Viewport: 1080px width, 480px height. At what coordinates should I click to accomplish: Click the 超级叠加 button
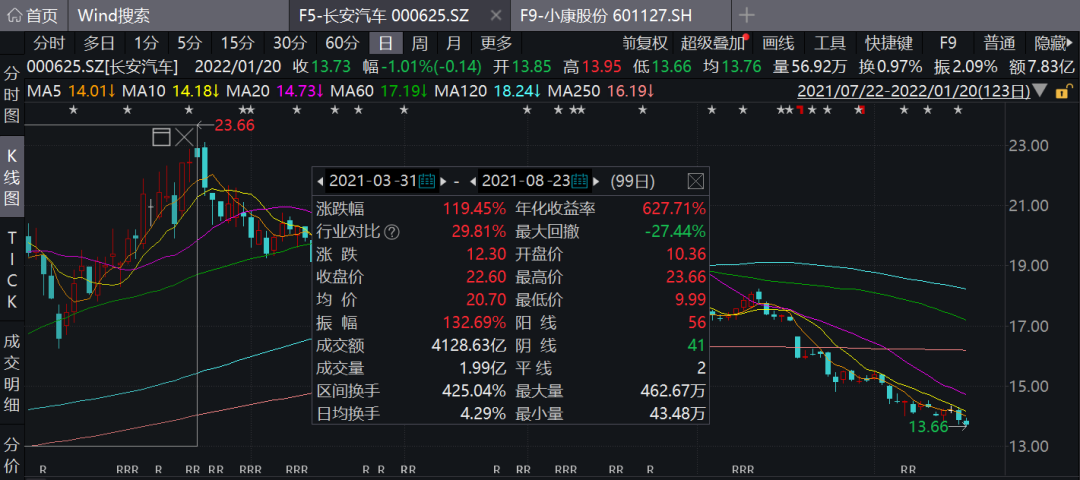(714, 43)
